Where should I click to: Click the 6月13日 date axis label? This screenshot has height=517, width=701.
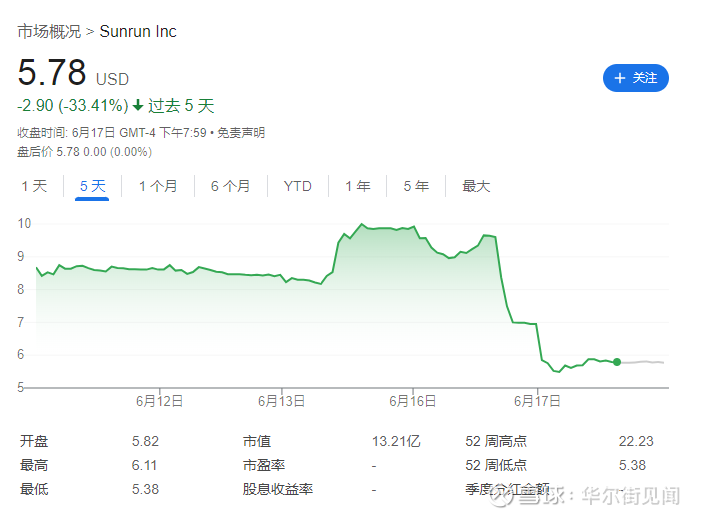[282, 401]
